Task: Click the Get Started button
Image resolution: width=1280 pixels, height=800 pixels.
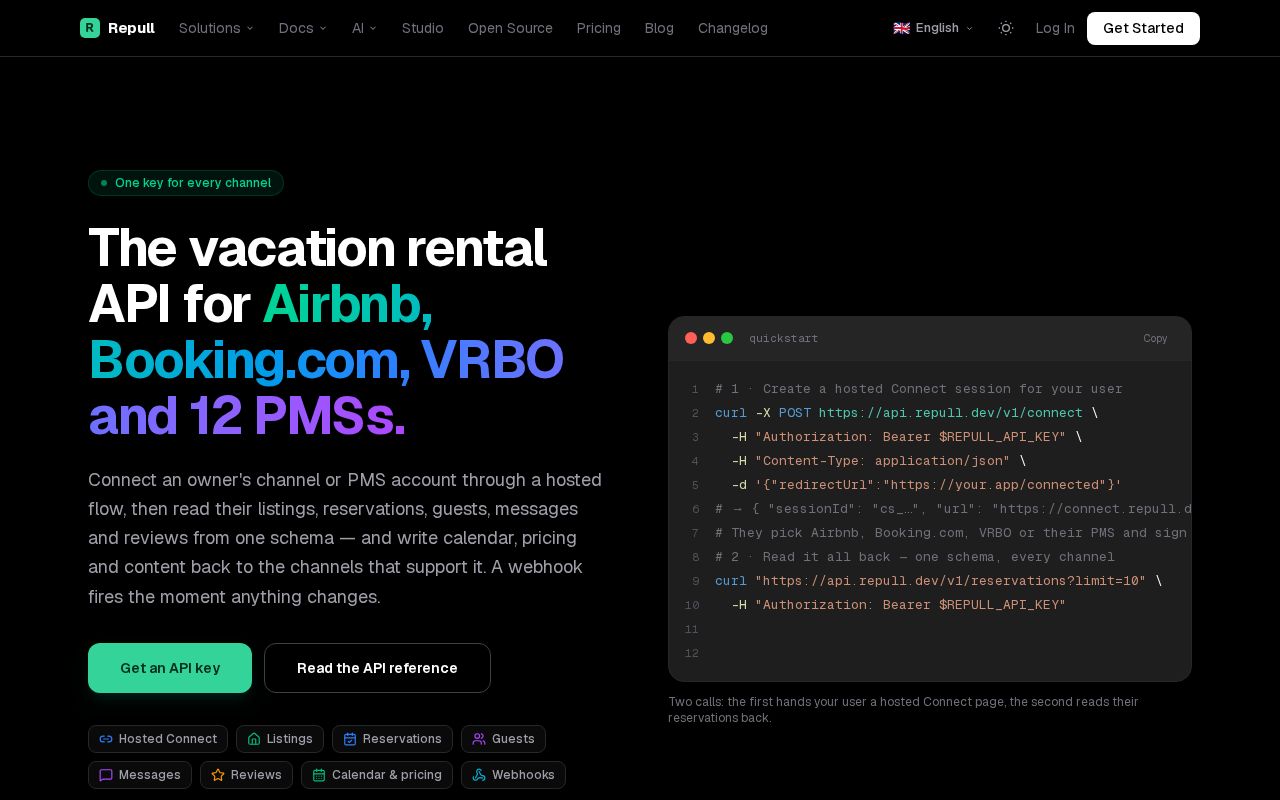Action: 1143,28
